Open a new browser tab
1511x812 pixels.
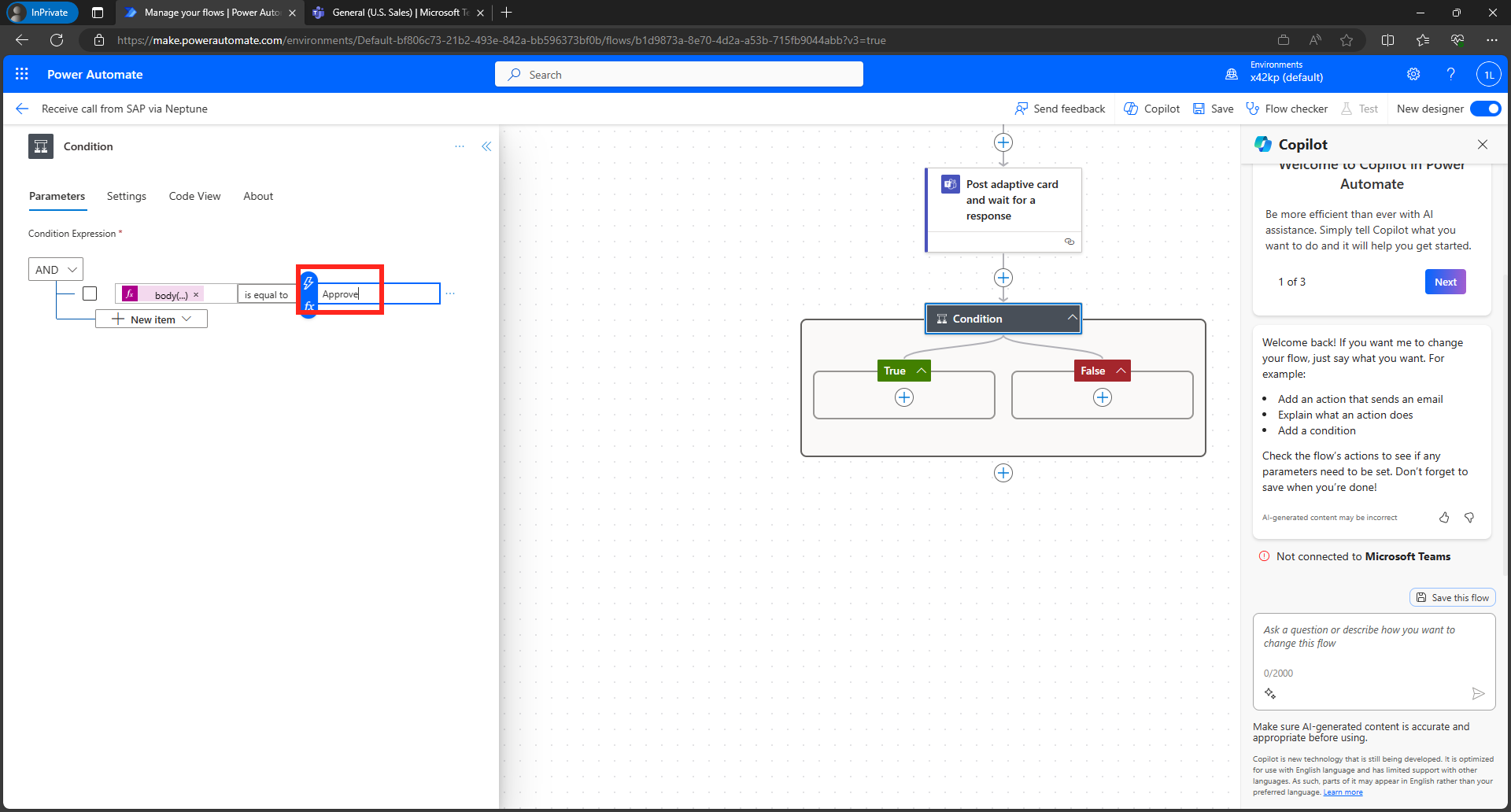click(507, 13)
